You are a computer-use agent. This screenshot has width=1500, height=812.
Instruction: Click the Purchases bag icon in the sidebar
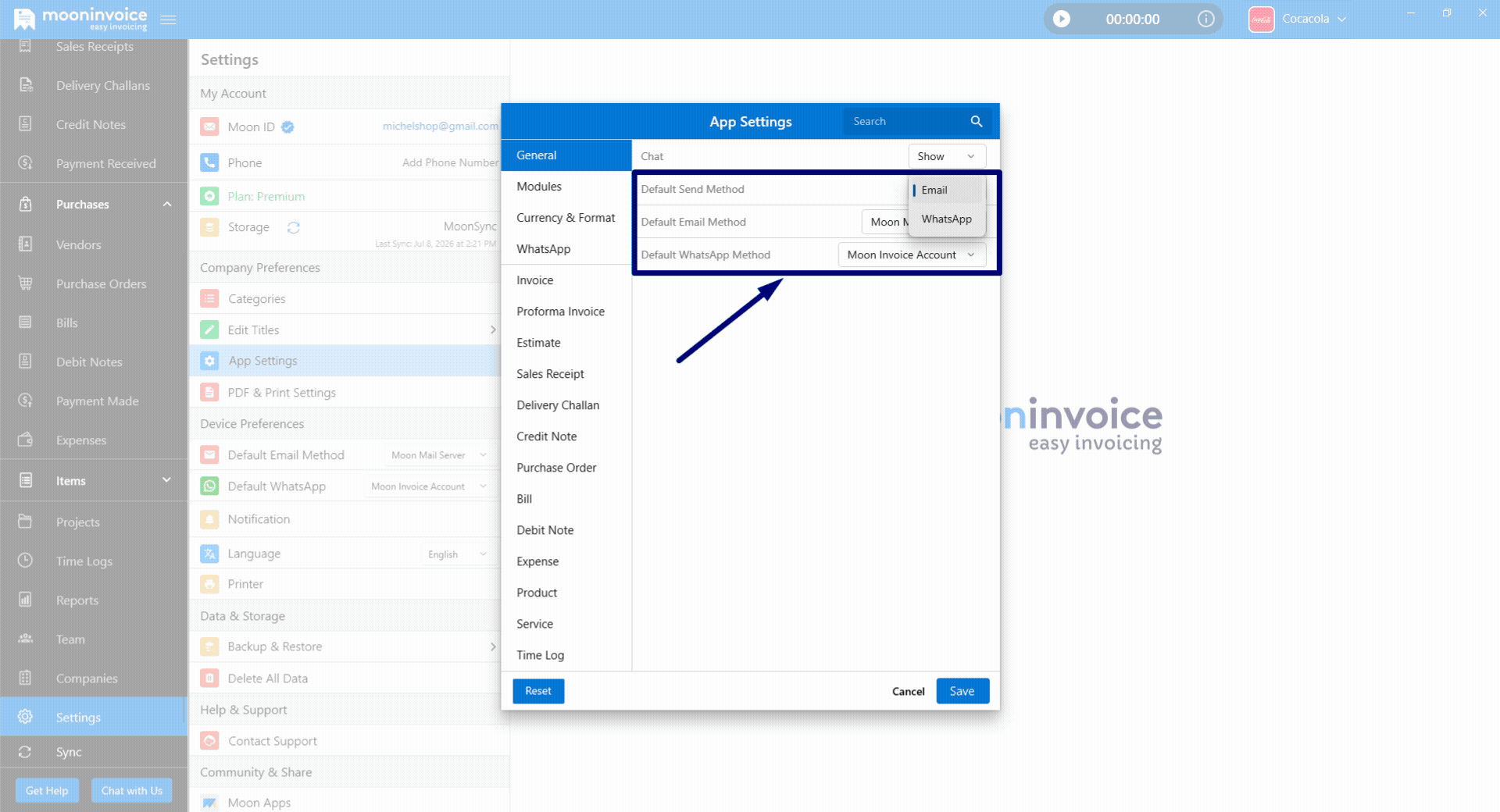pos(26,204)
